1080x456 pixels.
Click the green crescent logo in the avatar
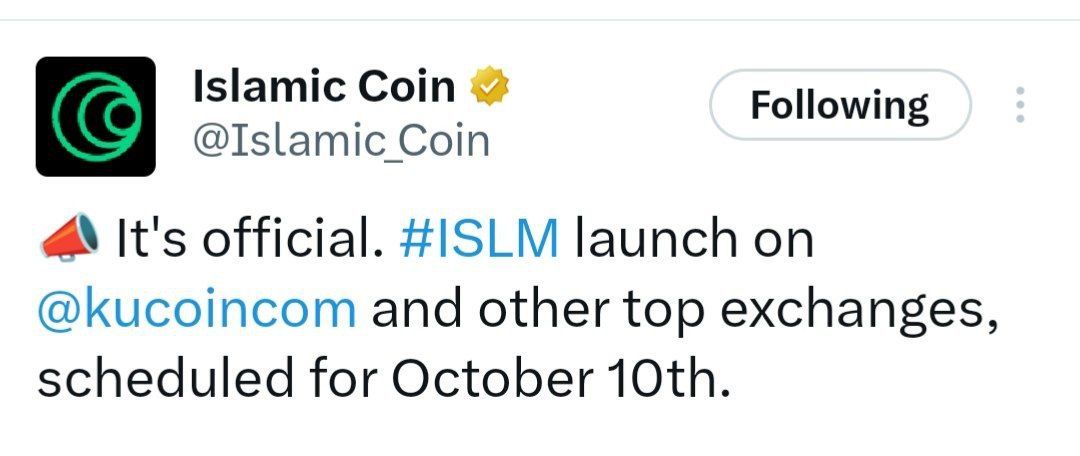96,117
